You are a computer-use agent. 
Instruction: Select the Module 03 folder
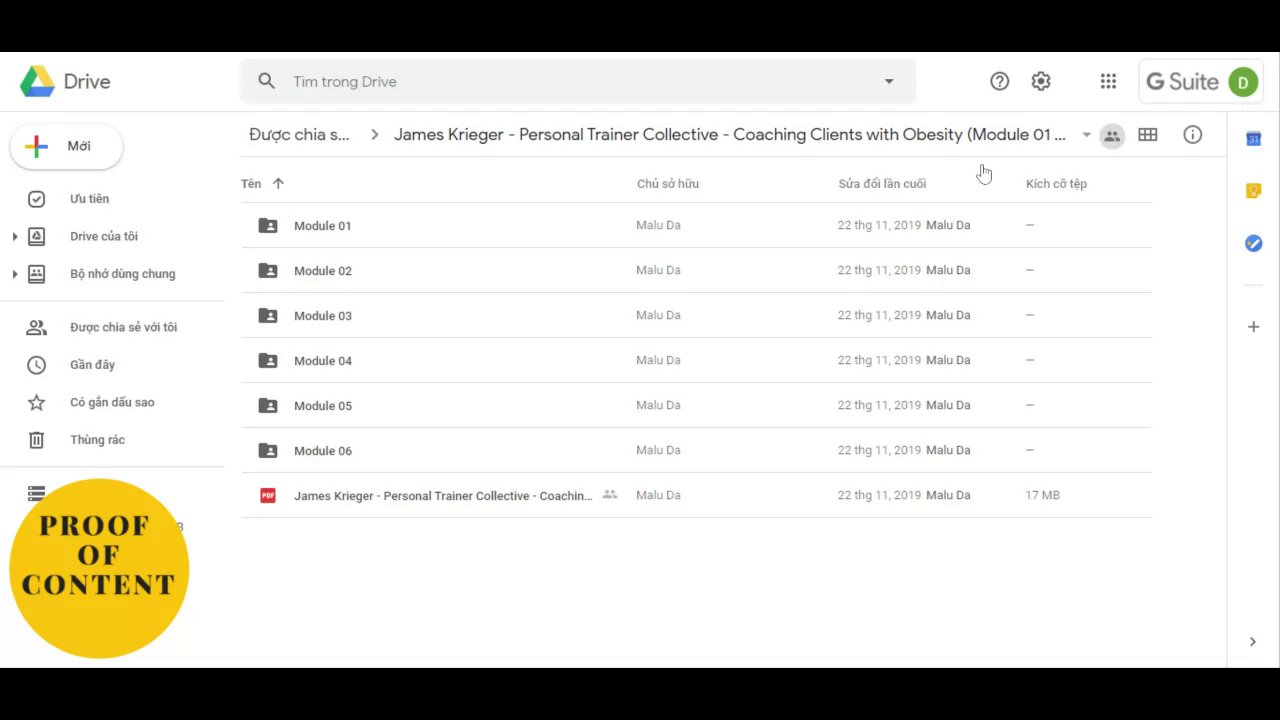[x=696, y=315]
